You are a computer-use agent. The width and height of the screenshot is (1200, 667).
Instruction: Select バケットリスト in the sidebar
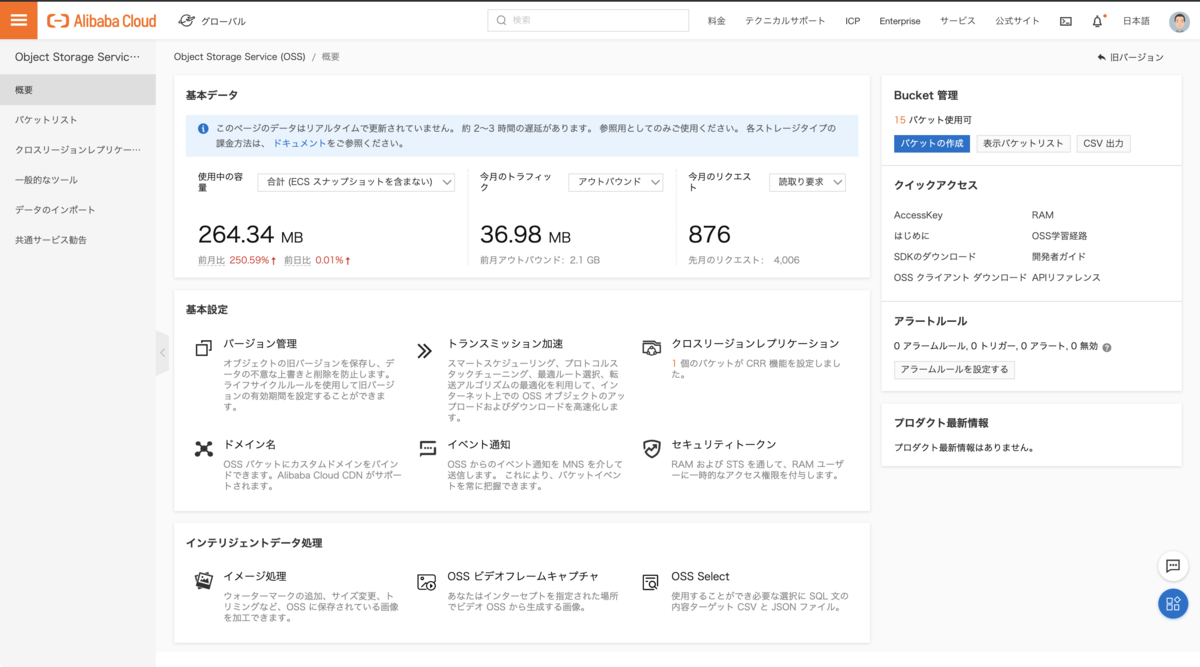coord(46,120)
